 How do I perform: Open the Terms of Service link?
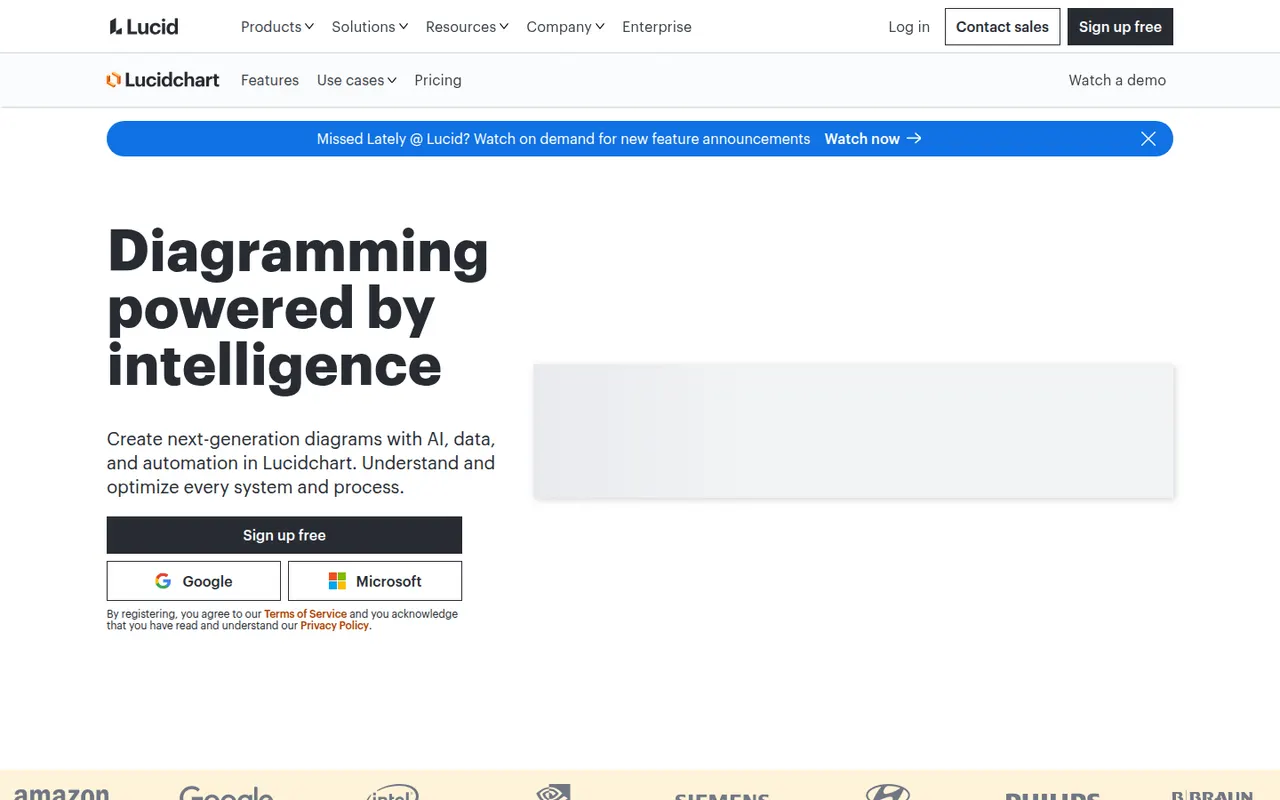pyautogui.click(x=305, y=614)
